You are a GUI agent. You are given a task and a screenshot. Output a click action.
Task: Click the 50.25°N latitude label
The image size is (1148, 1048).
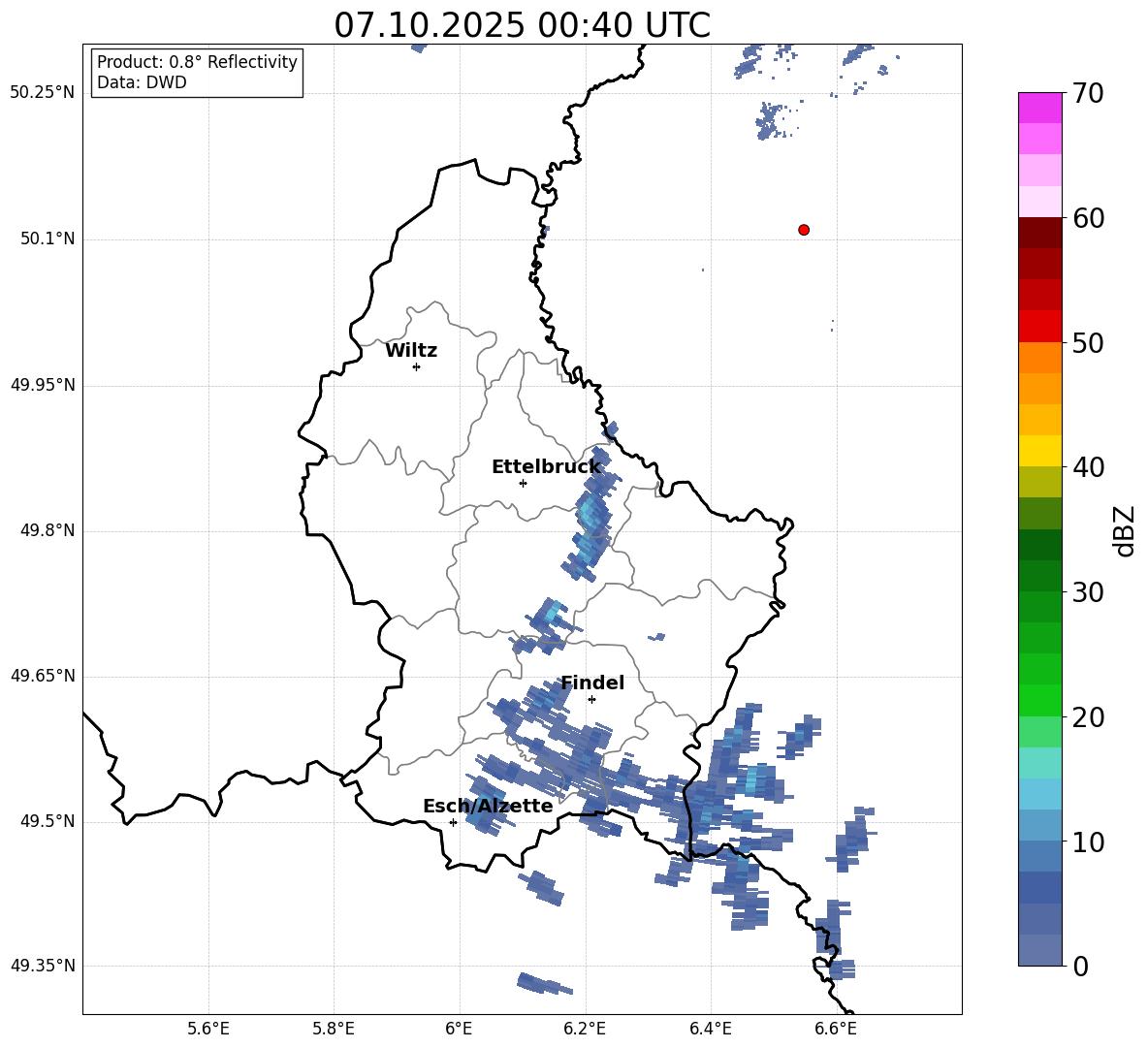[x=43, y=93]
